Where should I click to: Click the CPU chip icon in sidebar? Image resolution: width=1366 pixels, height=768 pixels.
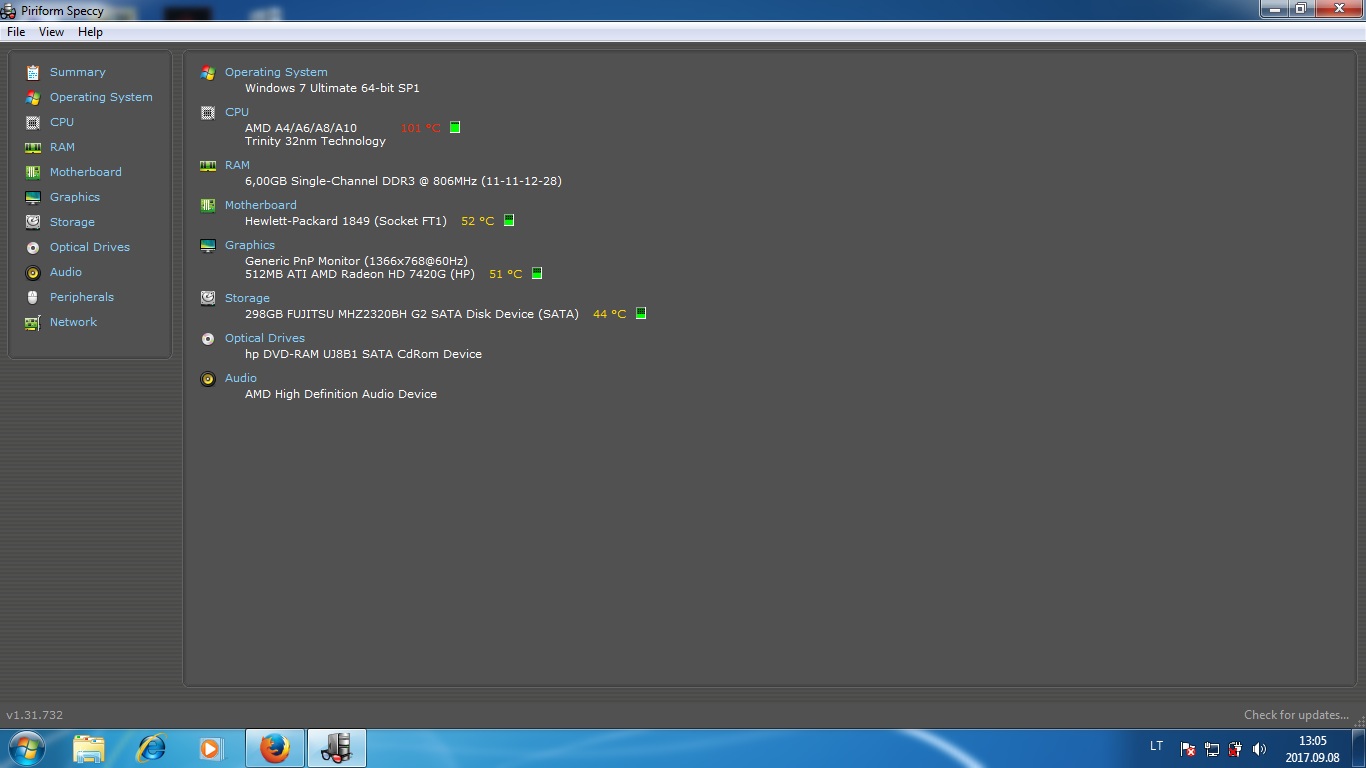[33, 122]
